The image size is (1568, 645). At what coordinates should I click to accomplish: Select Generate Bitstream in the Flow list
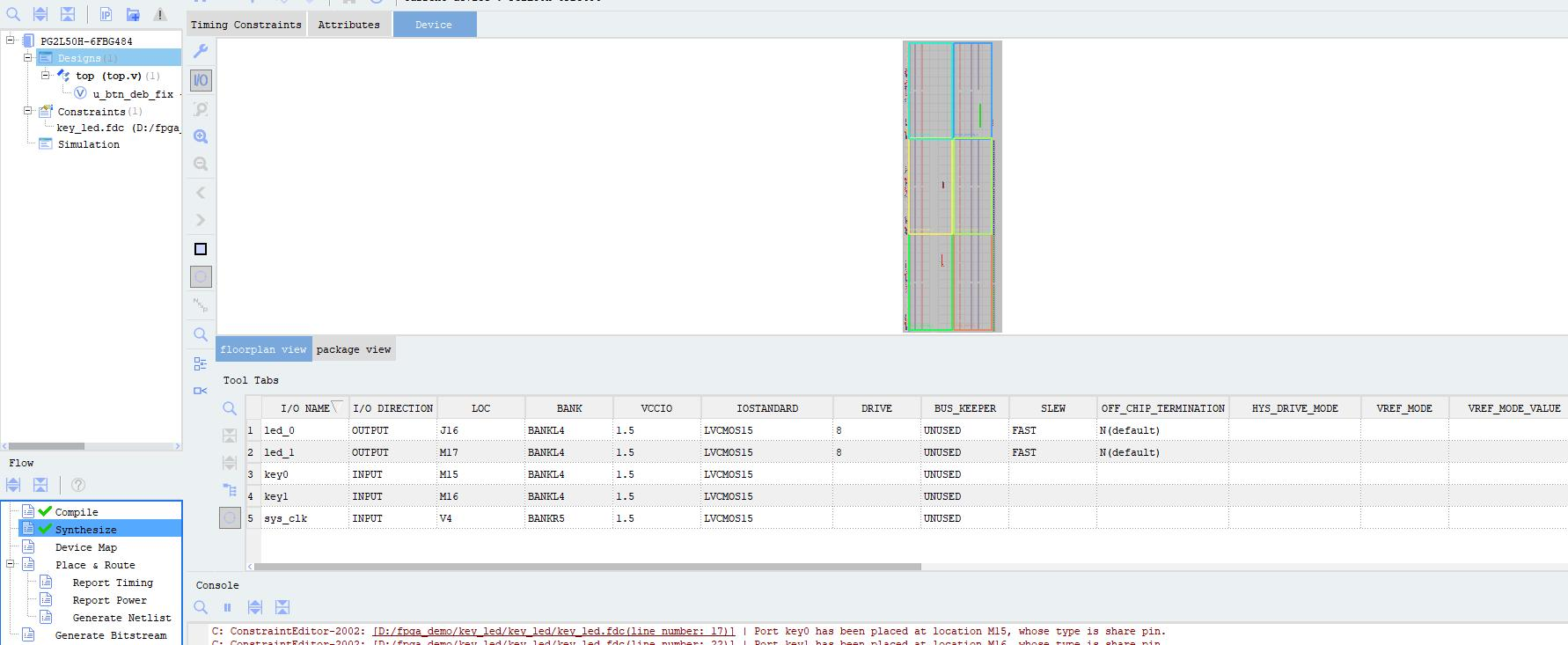click(x=110, y=635)
